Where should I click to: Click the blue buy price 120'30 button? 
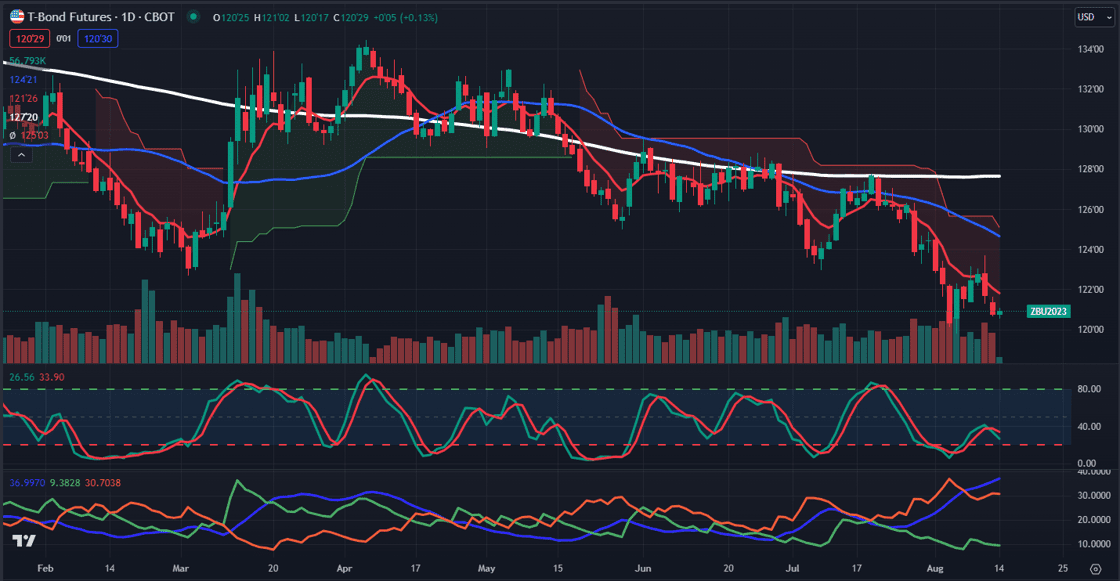coord(98,39)
